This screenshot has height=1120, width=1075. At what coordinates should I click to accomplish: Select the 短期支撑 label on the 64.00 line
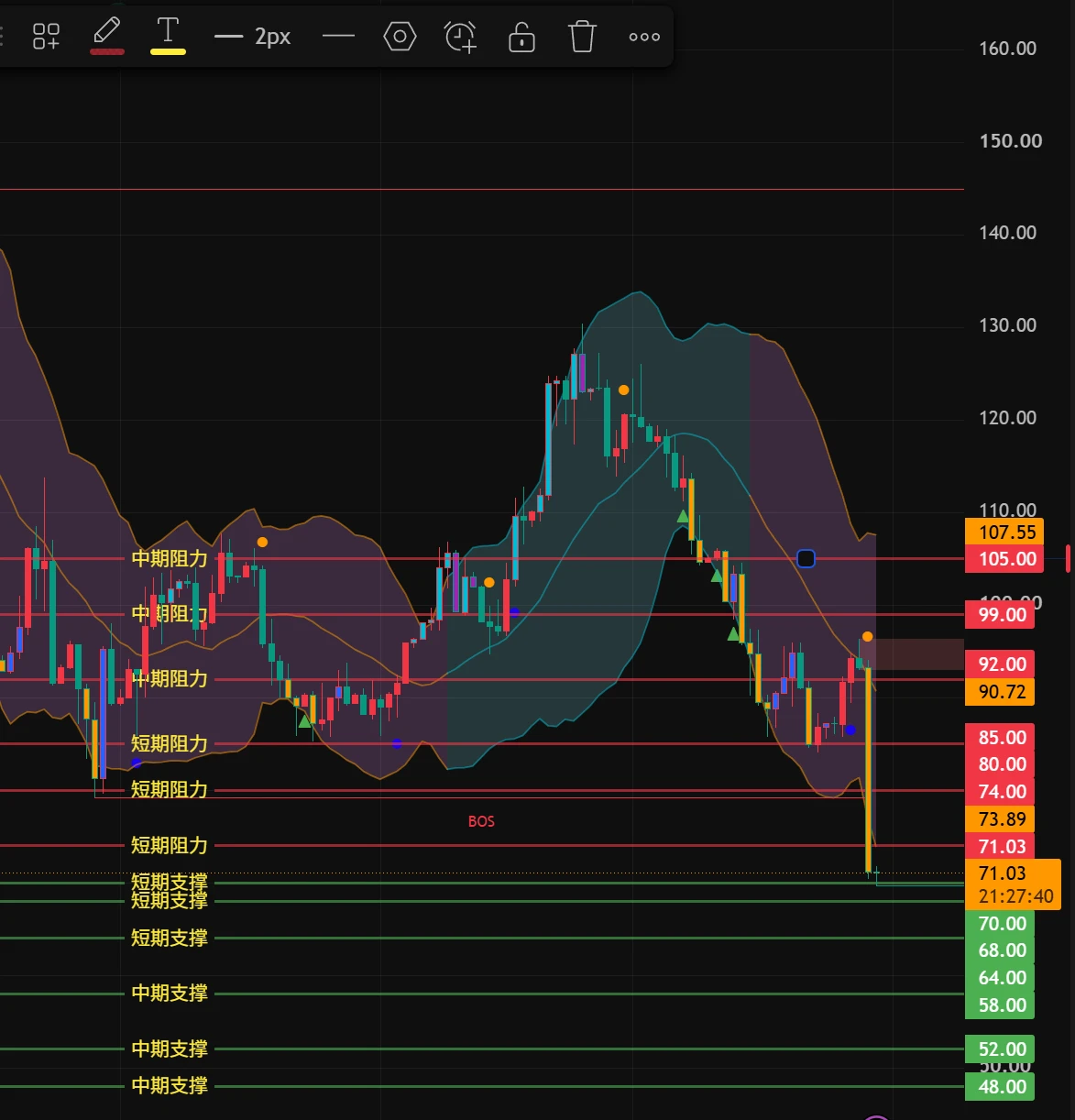[x=170, y=938]
